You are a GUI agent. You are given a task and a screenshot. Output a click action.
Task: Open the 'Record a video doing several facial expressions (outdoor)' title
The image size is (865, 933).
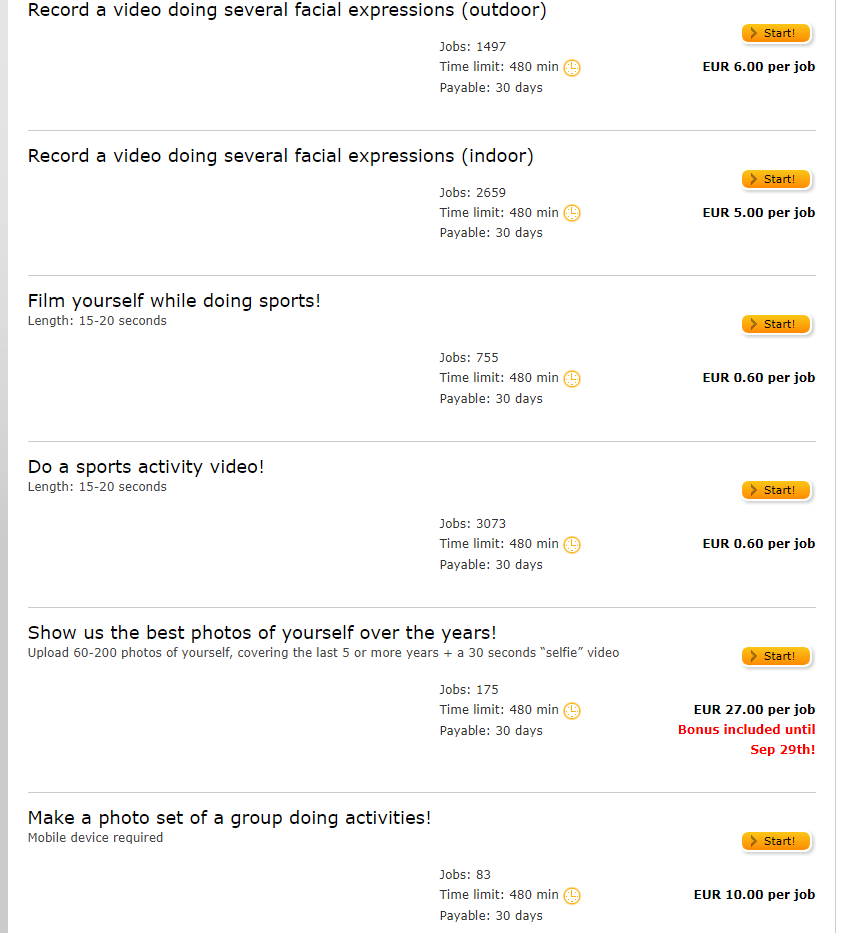[287, 11]
